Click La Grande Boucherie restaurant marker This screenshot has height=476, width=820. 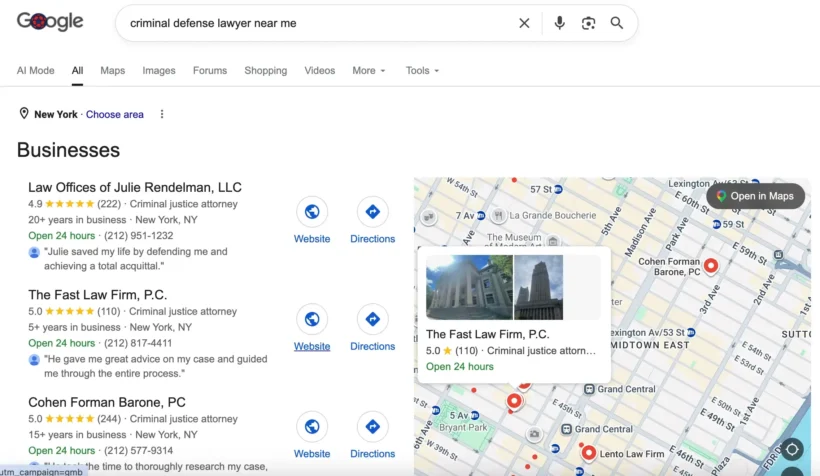[x=498, y=215]
